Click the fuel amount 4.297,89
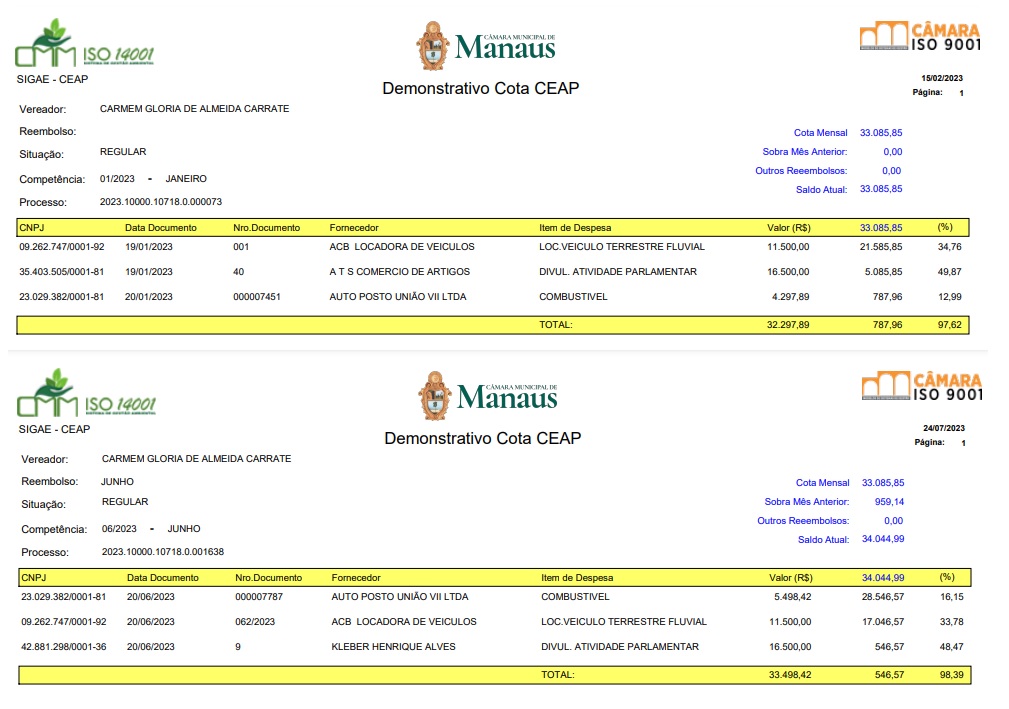 tap(790, 297)
